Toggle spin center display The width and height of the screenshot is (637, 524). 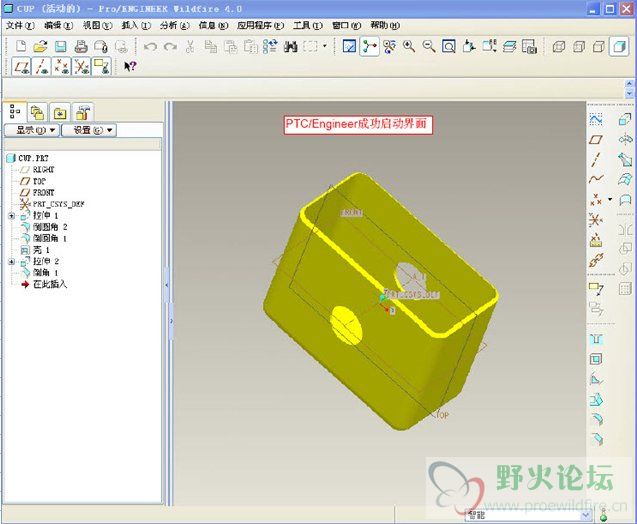369,46
